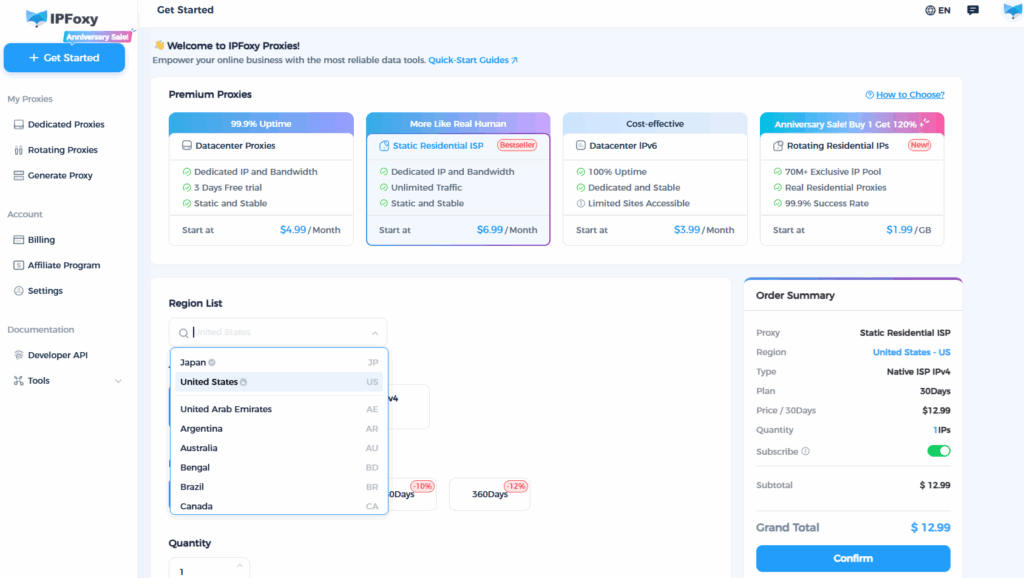Click the chat message icon in header

click(x=973, y=10)
